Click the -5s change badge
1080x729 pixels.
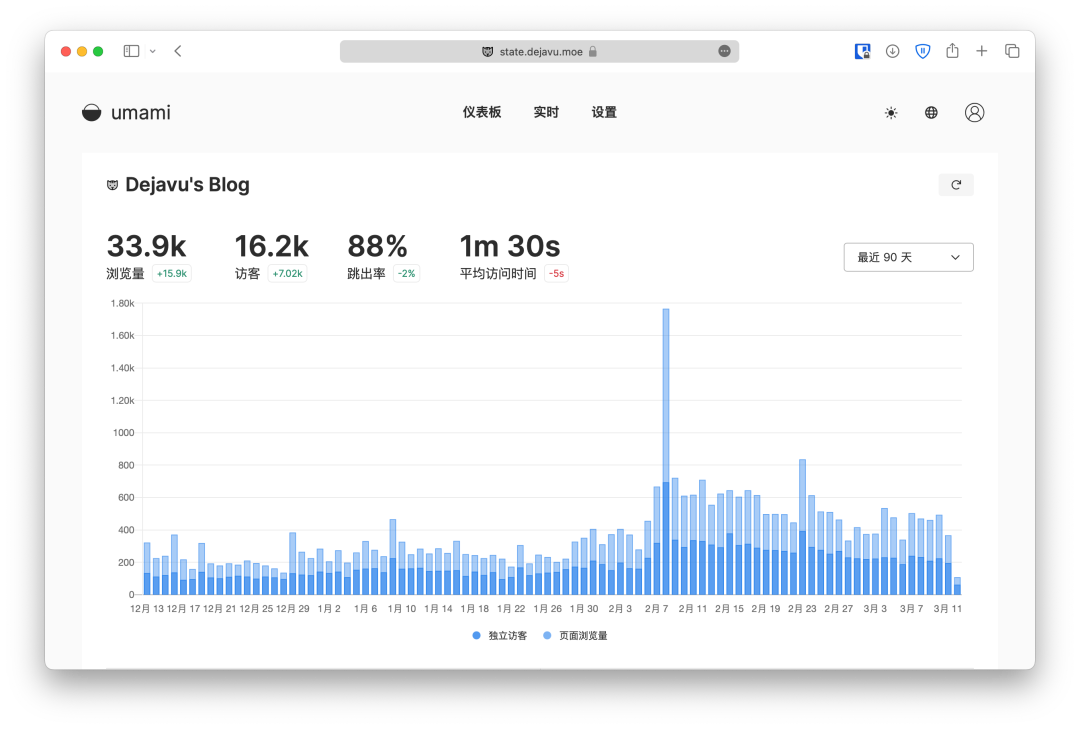556,274
